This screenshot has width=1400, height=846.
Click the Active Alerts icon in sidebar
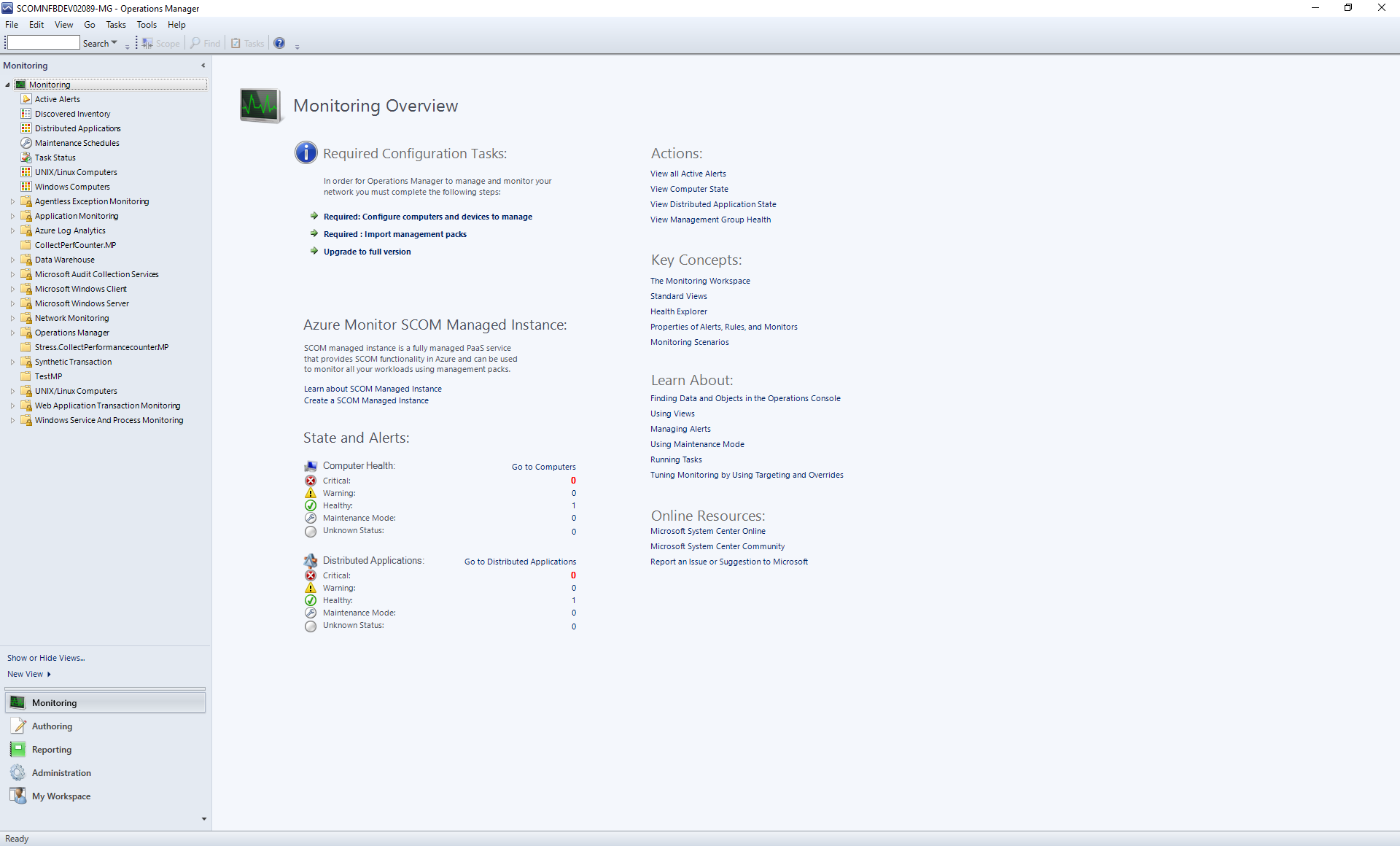[26, 98]
